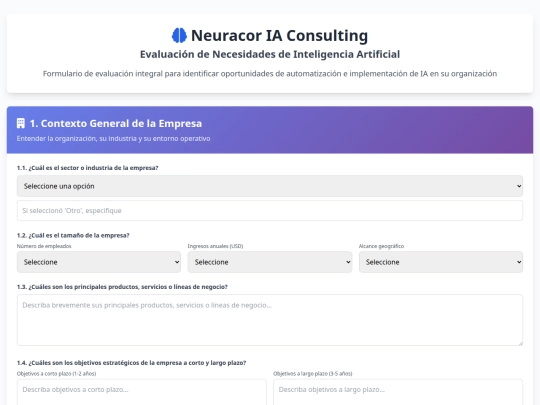Open the Número de empleados dropdown
The height and width of the screenshot is (405, 540).
99,262
